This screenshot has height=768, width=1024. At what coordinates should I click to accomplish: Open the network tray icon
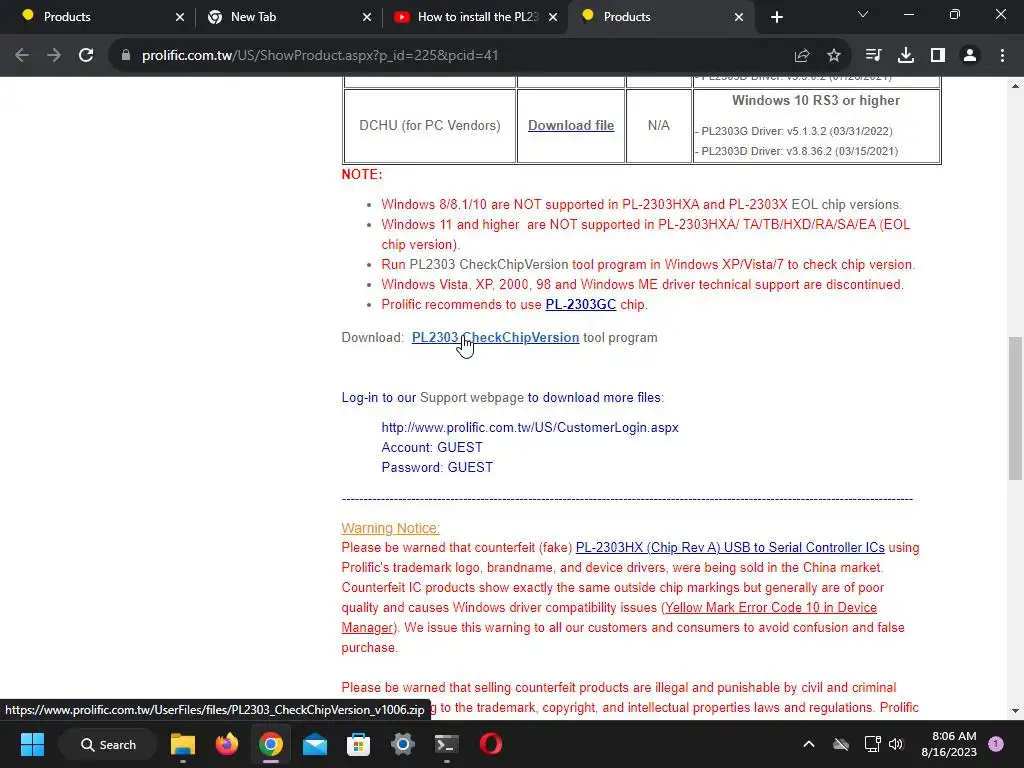tap(872, 744)
